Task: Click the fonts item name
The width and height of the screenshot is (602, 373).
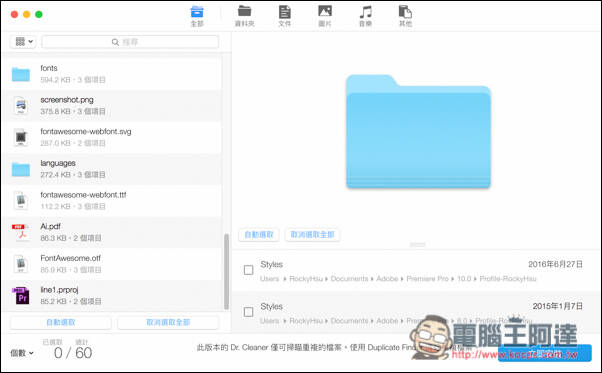Action: (x=49, y=68)
